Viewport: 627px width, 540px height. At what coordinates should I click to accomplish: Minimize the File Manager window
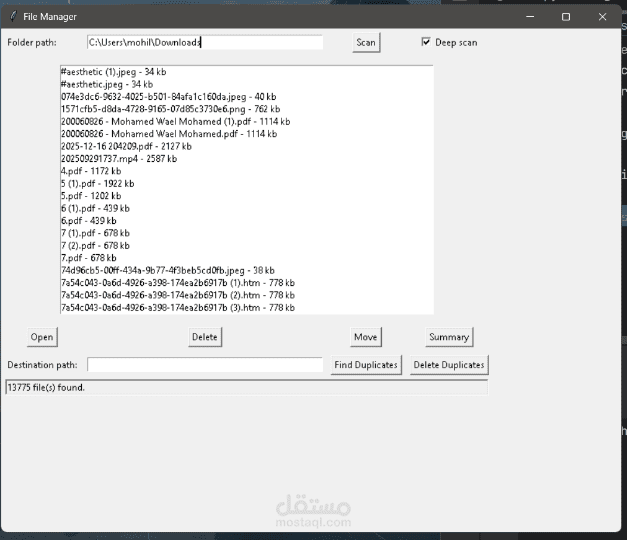(x=530, y=16)
